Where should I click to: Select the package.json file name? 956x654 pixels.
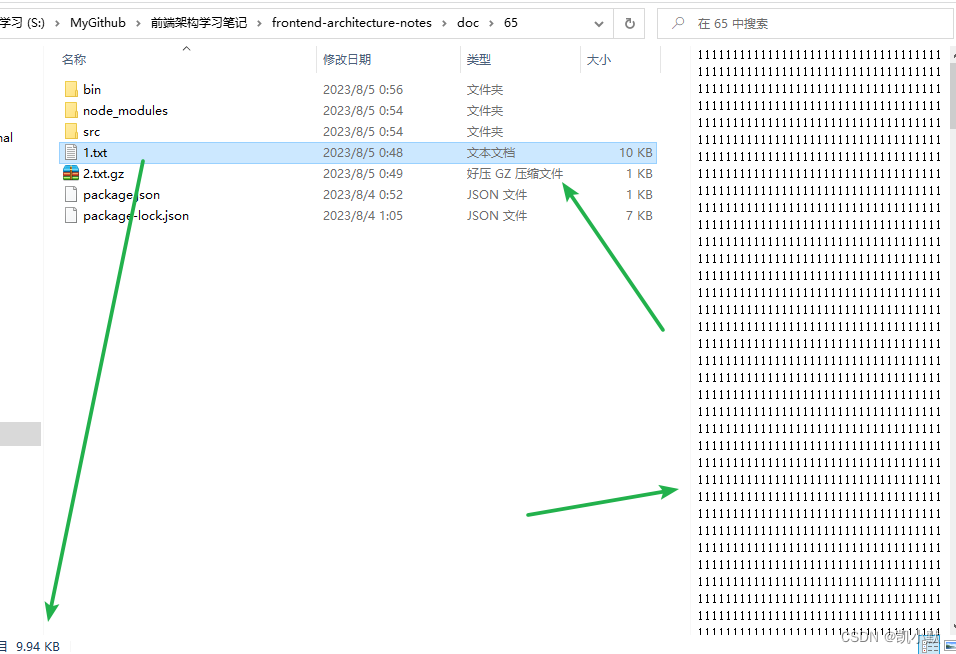121,194
